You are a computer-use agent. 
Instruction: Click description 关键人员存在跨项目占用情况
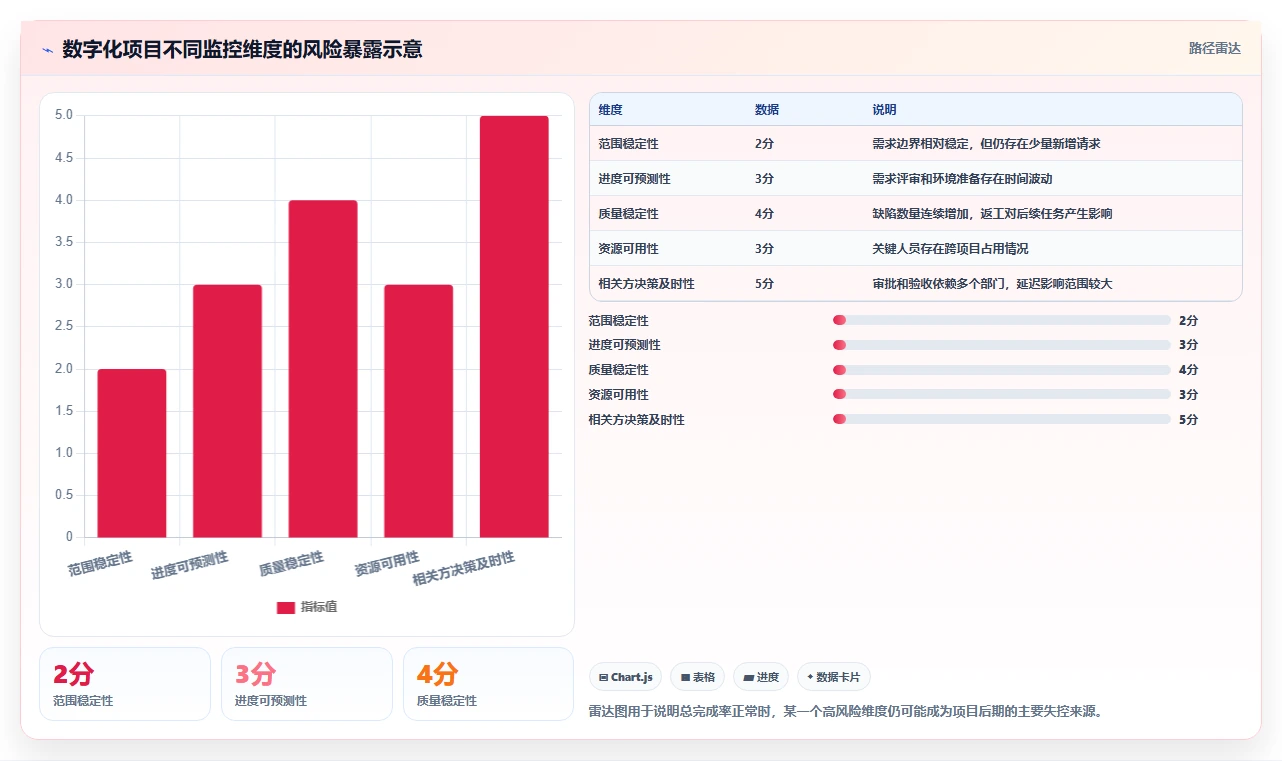pyautogui.click(x=950, y=249)
